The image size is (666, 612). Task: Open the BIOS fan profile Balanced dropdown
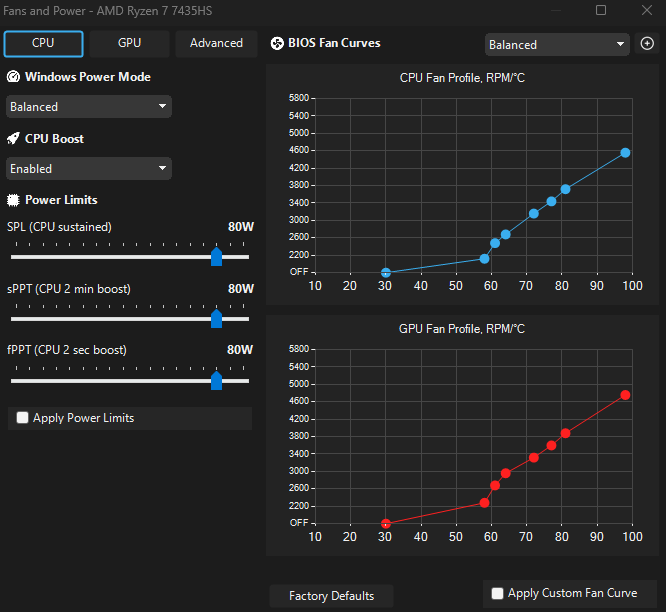[x=557, y=45]
